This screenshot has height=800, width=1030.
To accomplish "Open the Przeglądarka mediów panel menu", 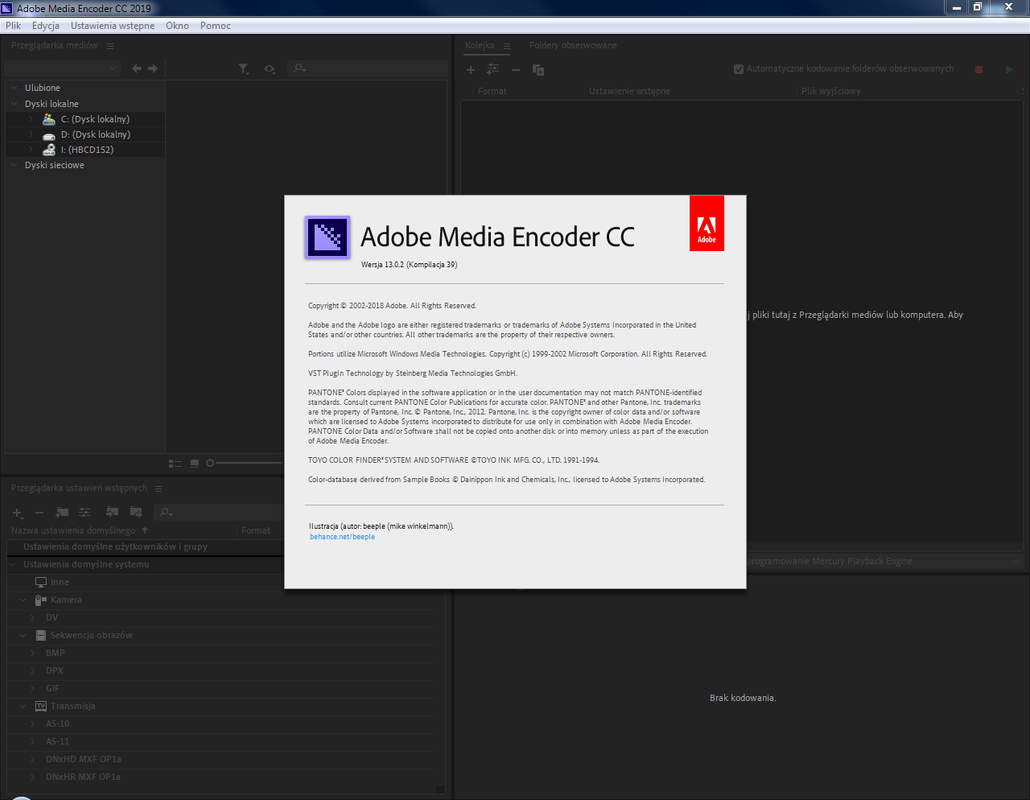I will [x=110, y=46].
